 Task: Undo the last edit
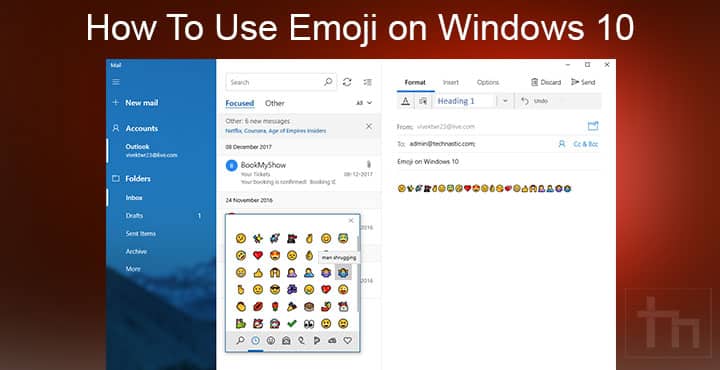pyautogui.click(x=535, y=101)
